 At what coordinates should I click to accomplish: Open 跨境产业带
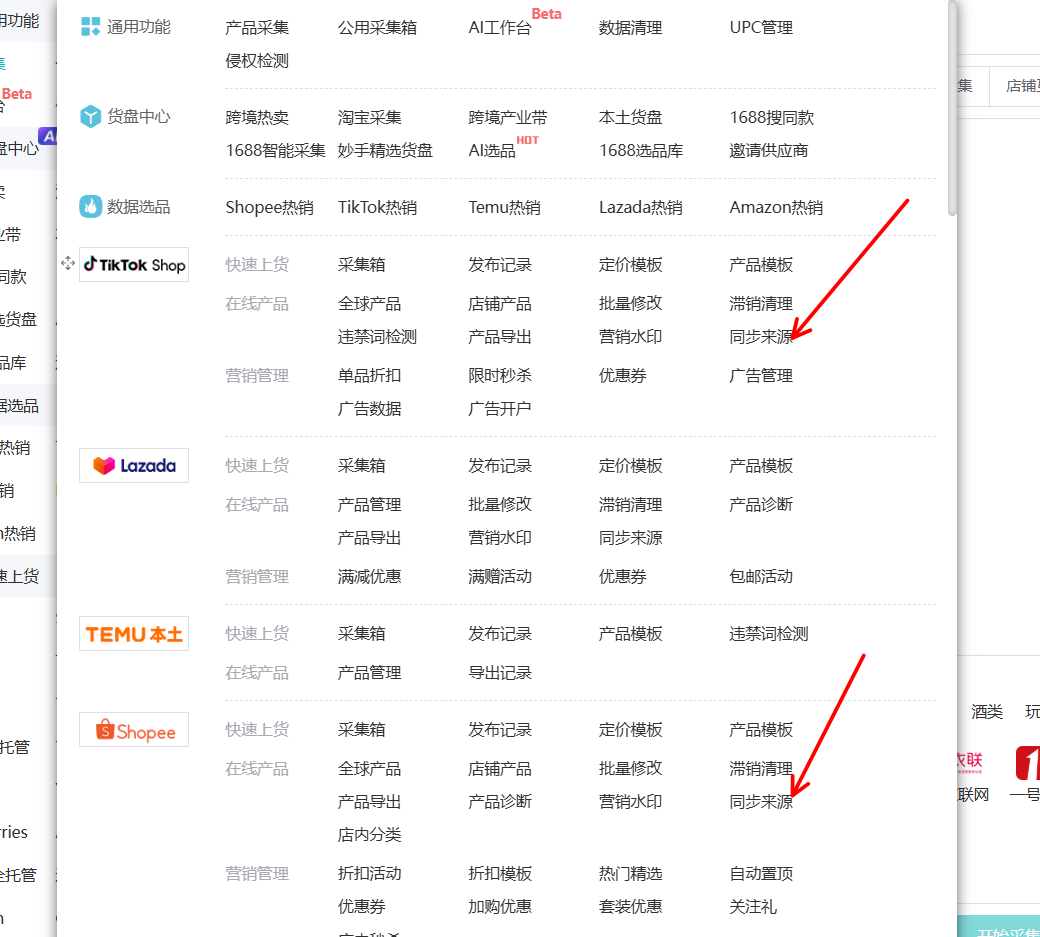(x=508, y=118)
